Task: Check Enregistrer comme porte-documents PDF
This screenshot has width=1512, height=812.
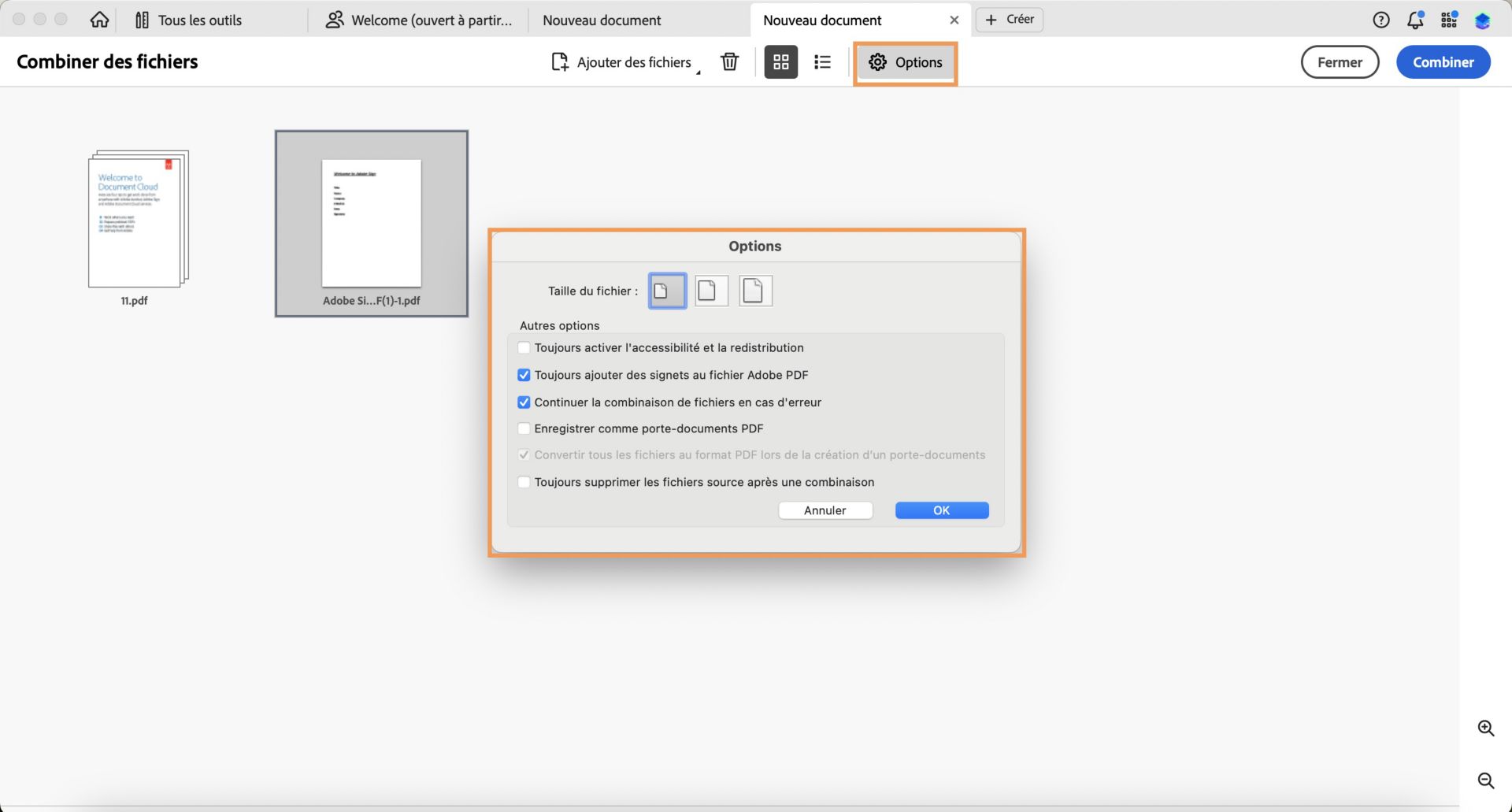Action: [524, 428]
